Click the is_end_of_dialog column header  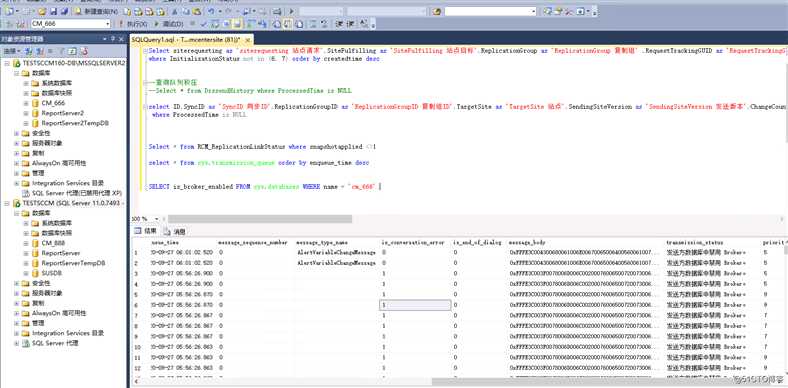click(x=477, y=242)
